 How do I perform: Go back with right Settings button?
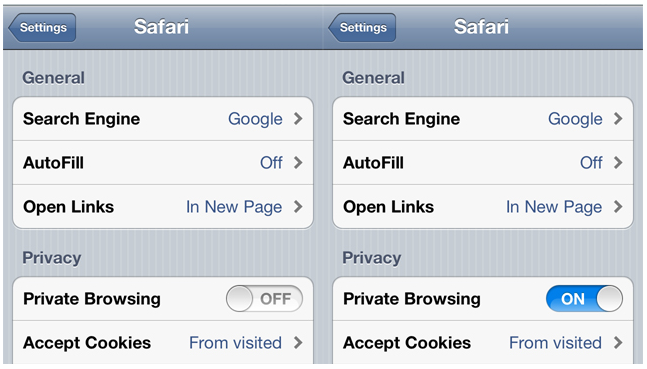[x=362, y=27]
